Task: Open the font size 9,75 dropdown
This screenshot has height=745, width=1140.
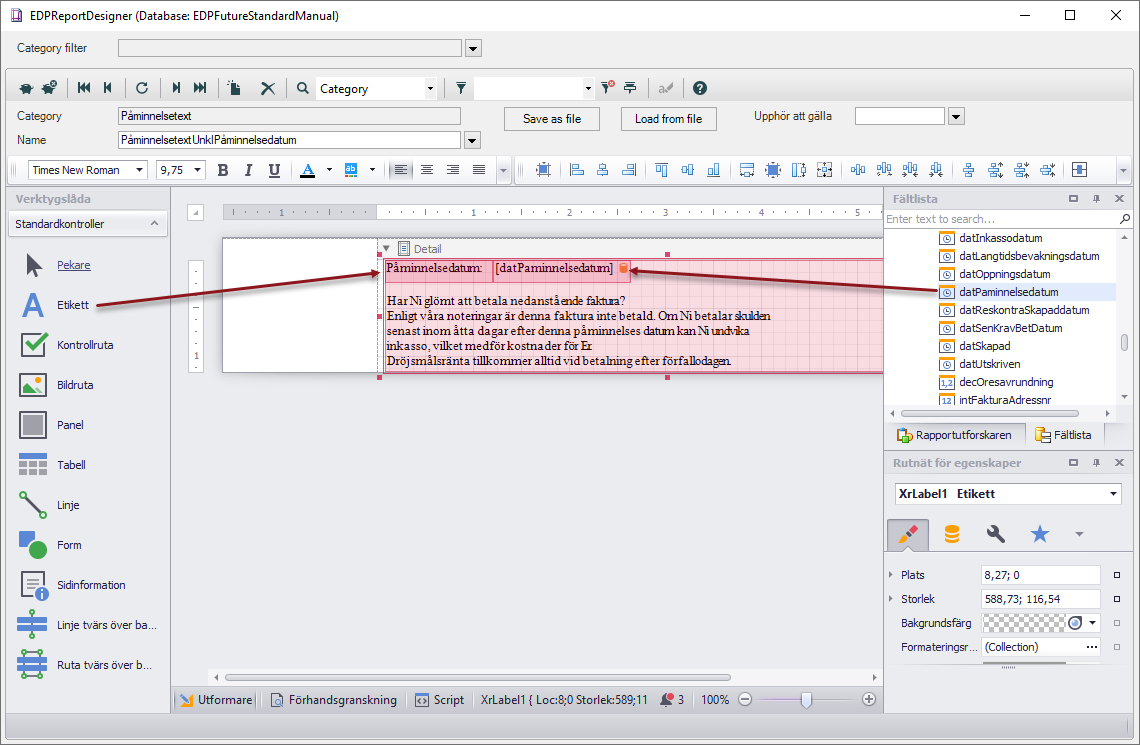Action: pyautogui.click(x=197, y=170)
